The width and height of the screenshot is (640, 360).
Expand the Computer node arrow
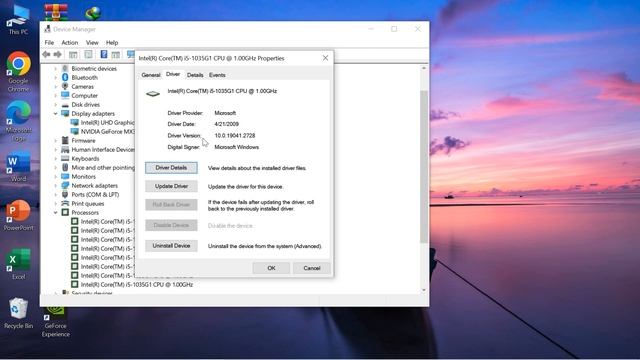56,96
